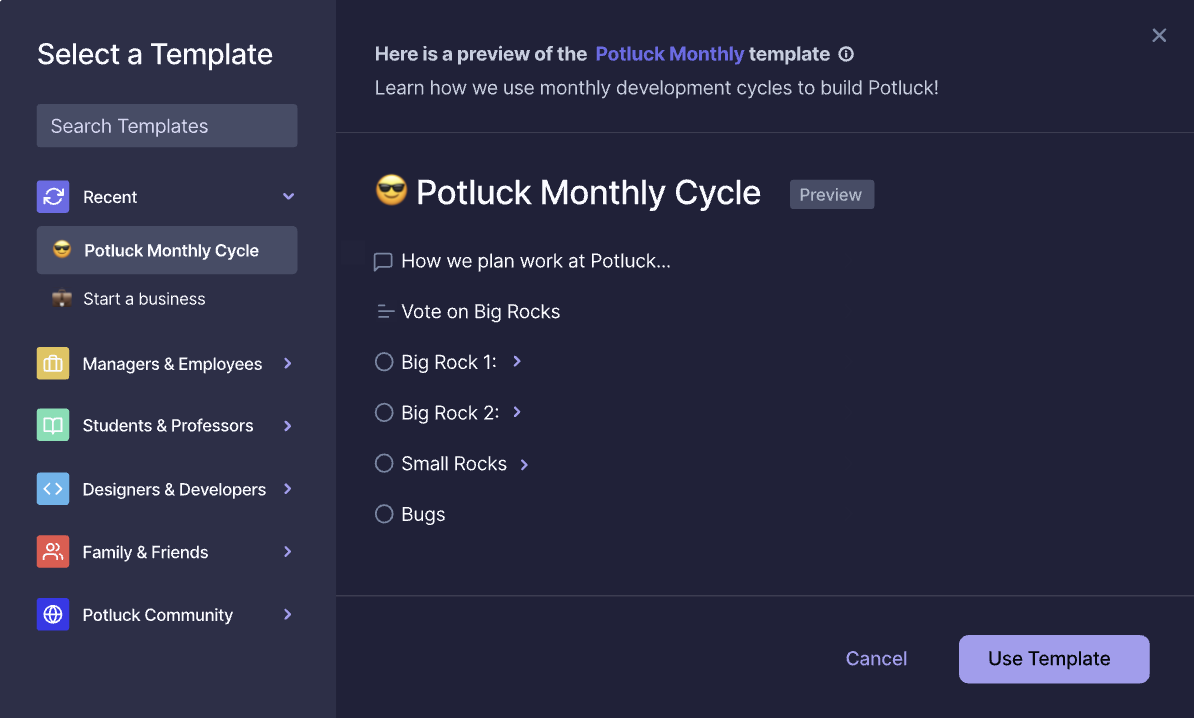Screen dimensions: 1194x718
Task: Expand Big Rock 2 subtasks arrow
Action: 517,412
